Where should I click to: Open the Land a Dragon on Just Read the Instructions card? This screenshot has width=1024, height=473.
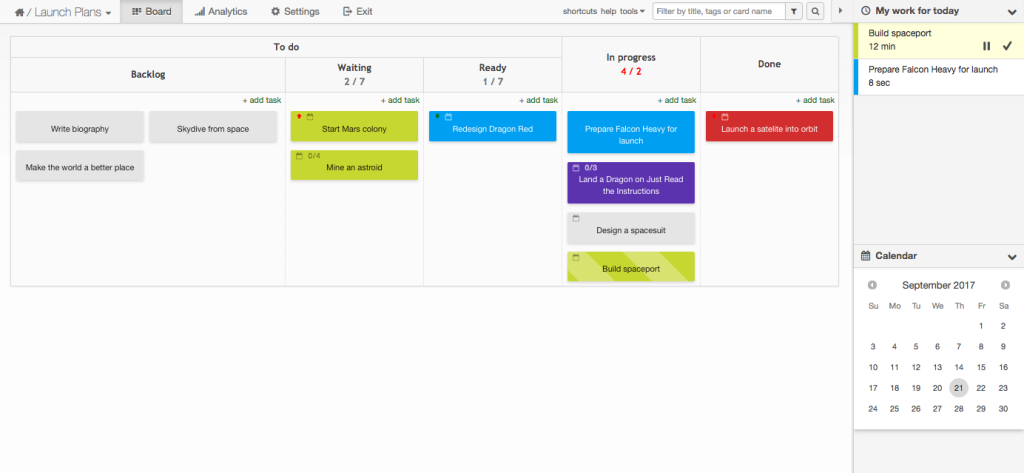(x=631, y=184)
